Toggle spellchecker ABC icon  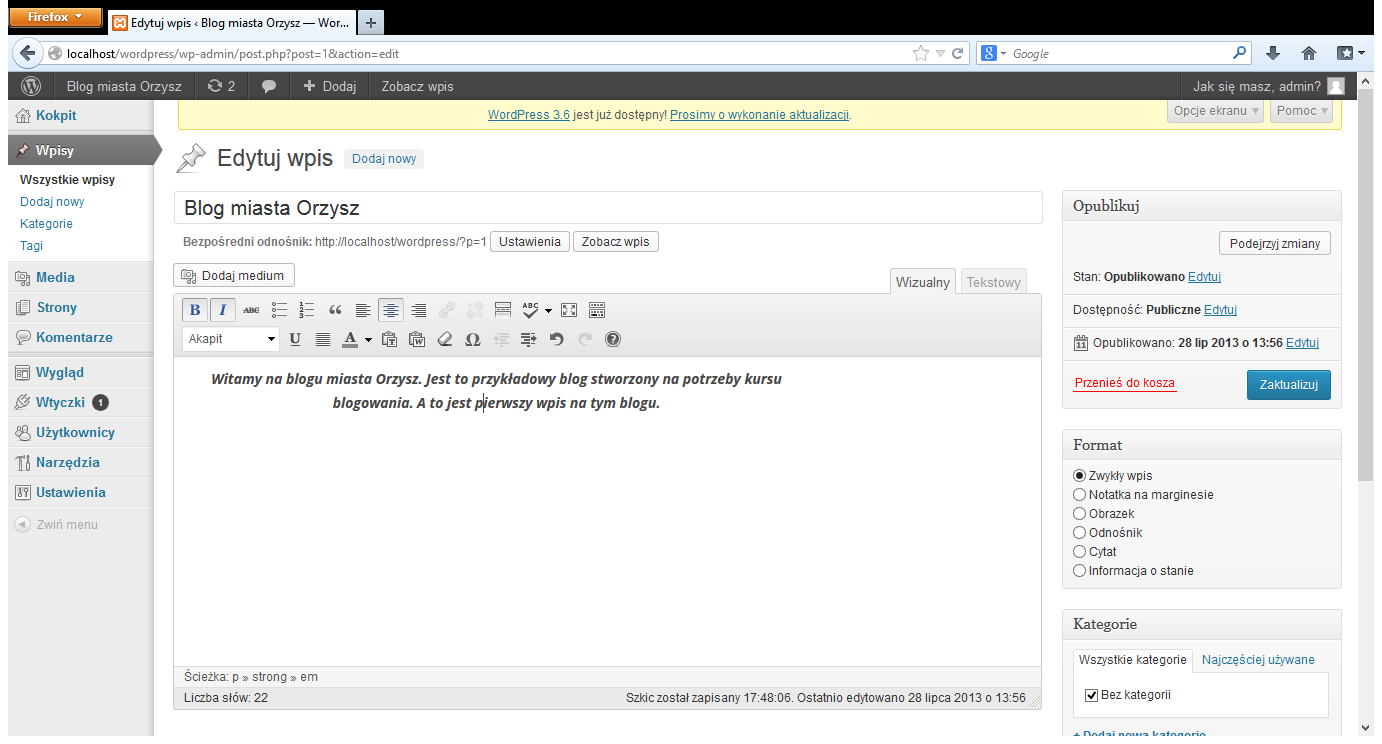click(x=531, y=310)
